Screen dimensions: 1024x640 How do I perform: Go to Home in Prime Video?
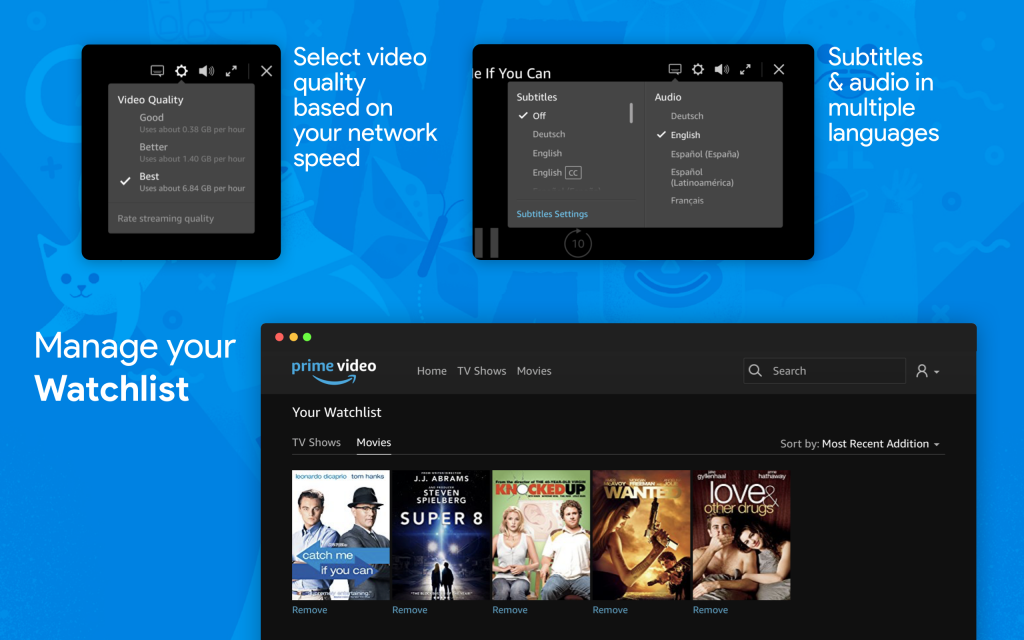pyautogui.click(x=432, y=371)
